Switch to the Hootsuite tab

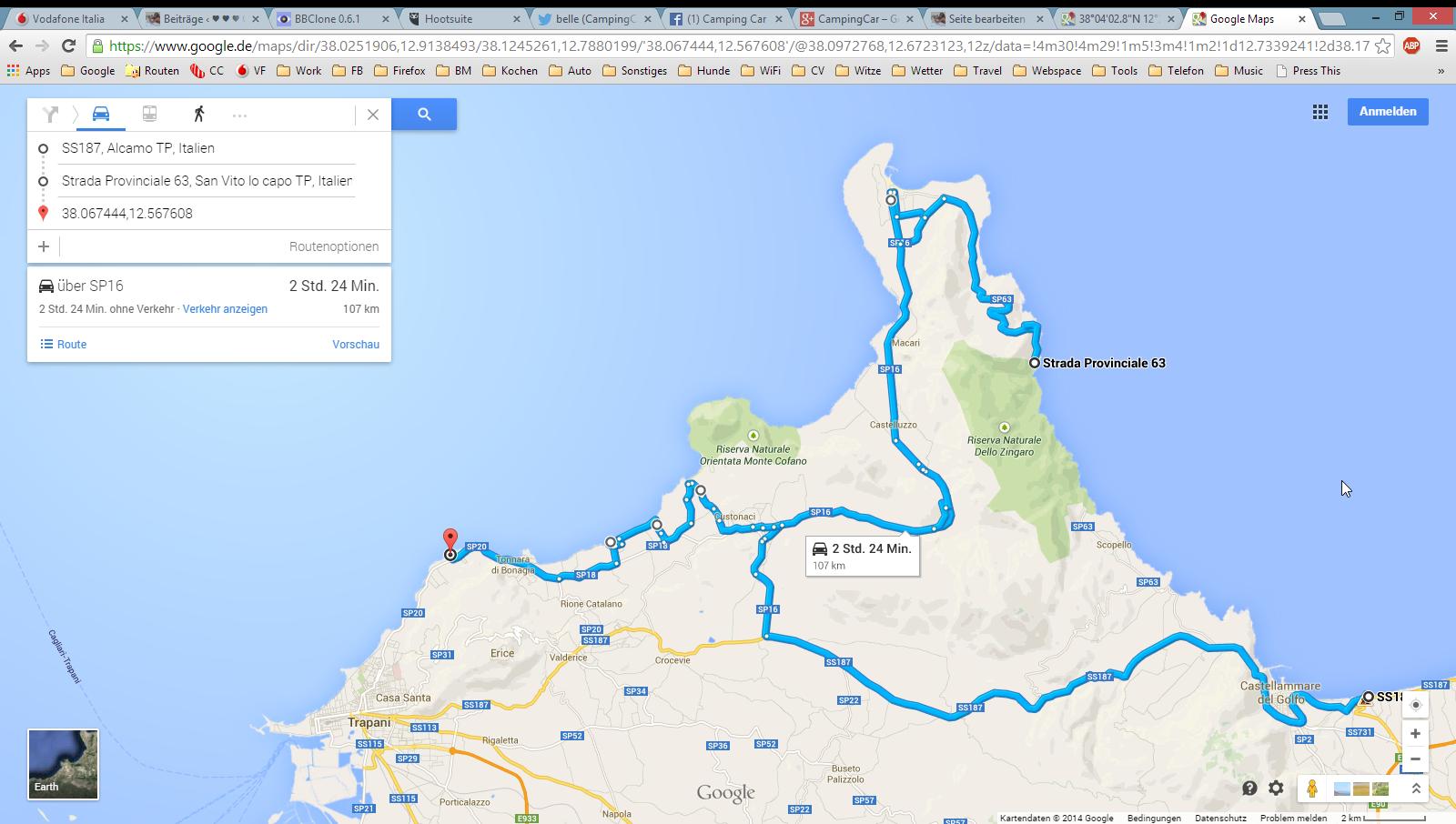pos(464,18)
